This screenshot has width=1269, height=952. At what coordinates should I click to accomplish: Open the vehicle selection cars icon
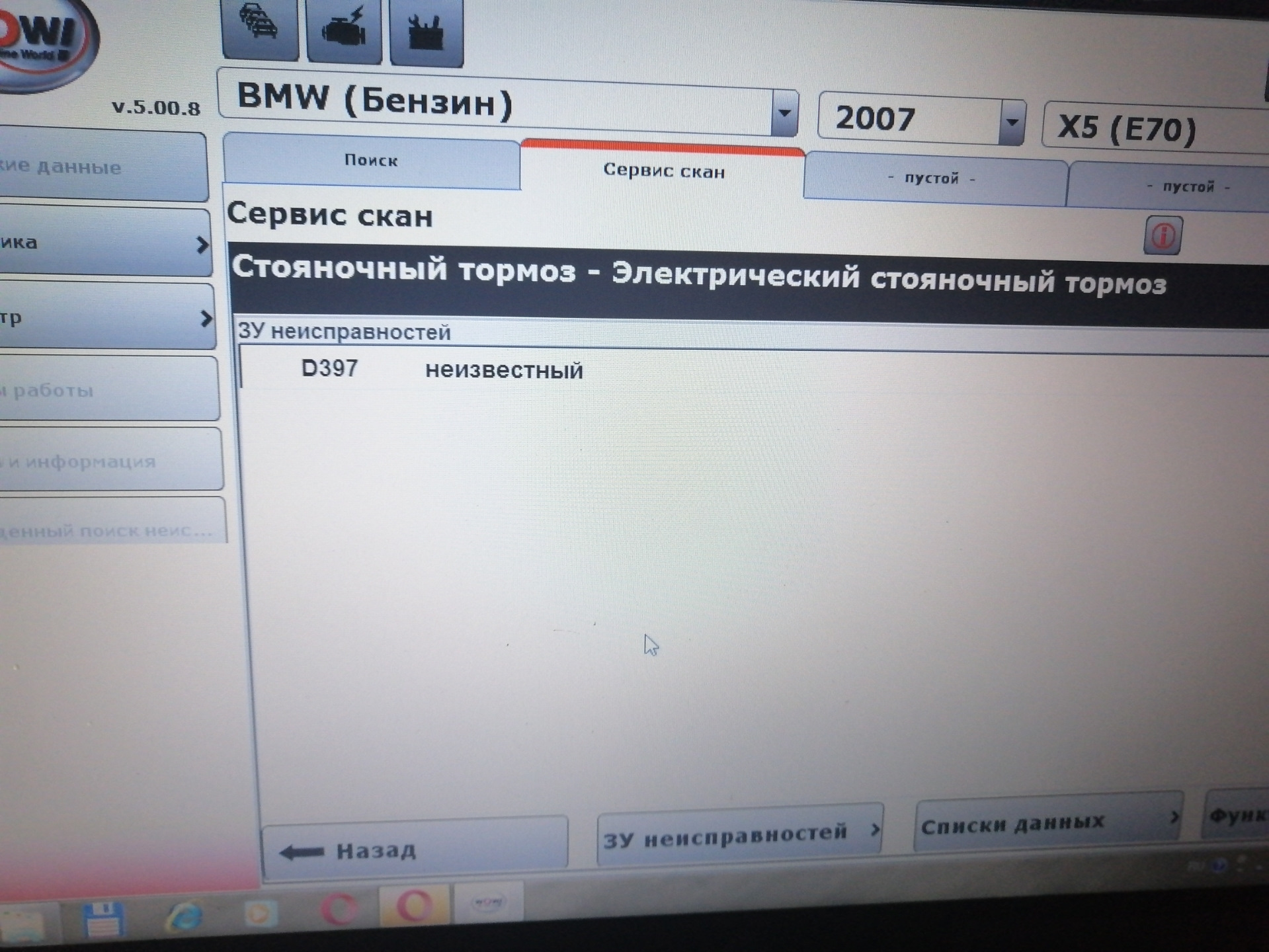pyautogui.click(x=260, y=28)
